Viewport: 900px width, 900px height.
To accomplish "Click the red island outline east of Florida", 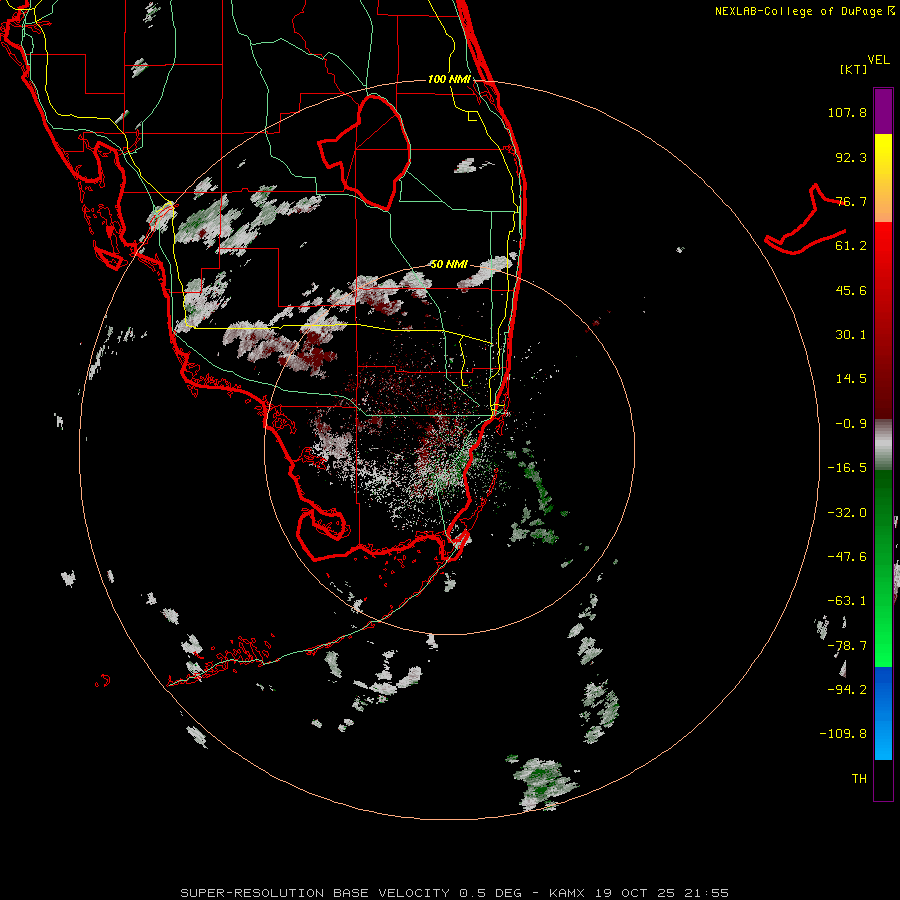I will point(805,221).
